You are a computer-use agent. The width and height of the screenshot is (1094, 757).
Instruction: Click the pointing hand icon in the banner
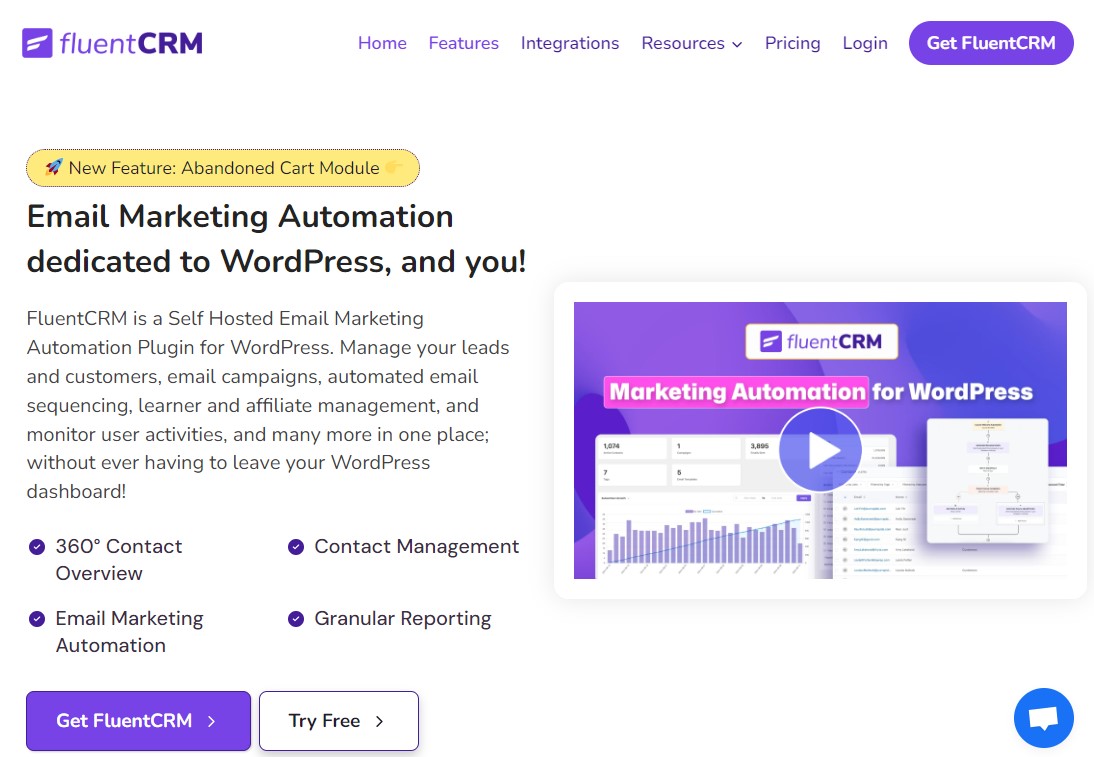pos(394,167)
